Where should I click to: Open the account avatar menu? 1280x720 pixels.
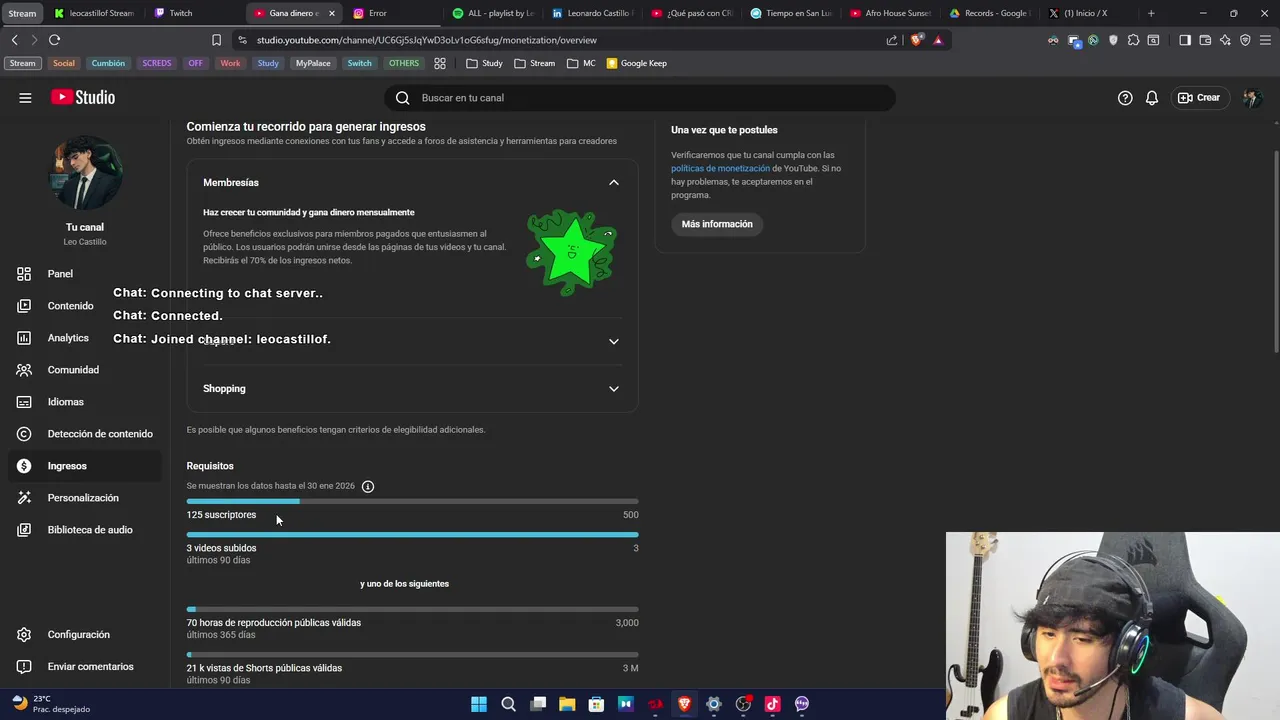pos(1251,98)
